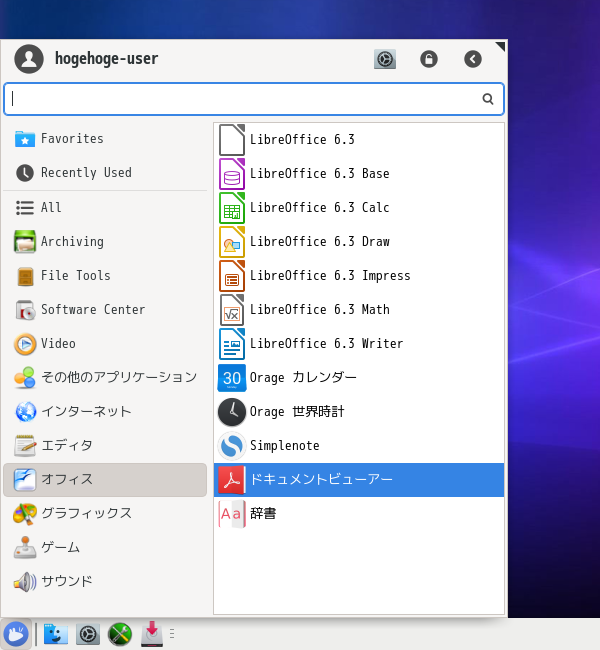Launch Simplenote app icon

click(232, 446)
